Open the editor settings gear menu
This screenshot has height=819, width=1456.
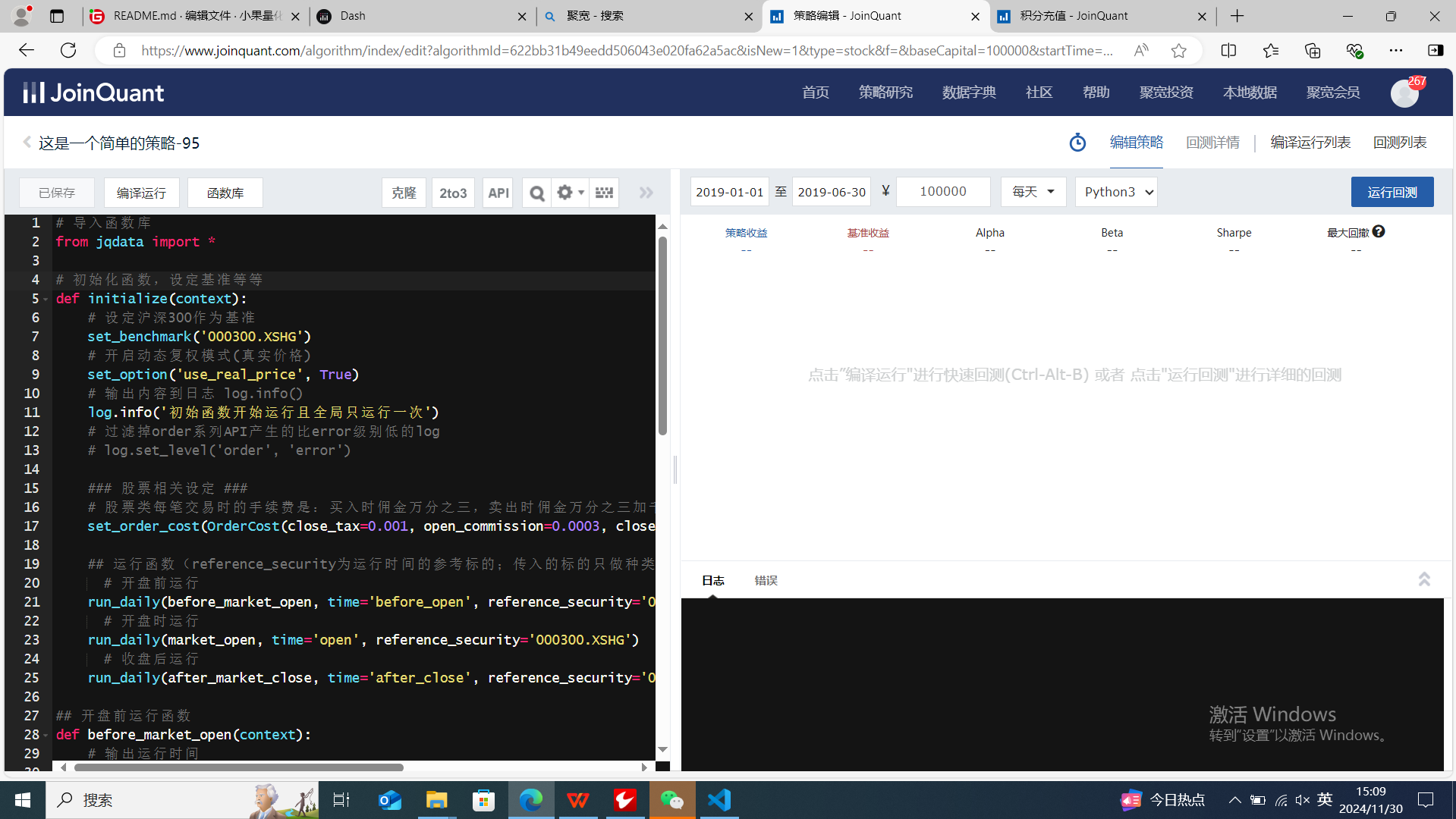pyautogui.click(x=571, y=193)
